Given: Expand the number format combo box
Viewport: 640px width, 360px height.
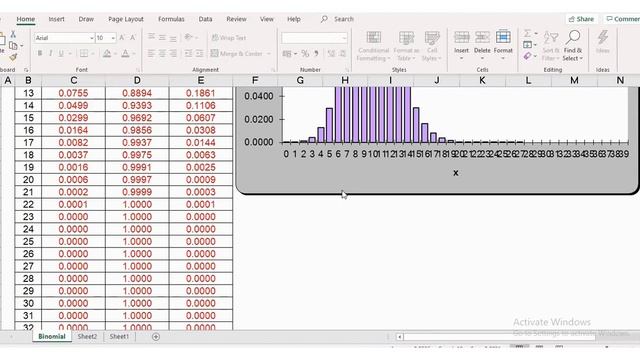Looking at the screenshot, I should coord(344,38).
